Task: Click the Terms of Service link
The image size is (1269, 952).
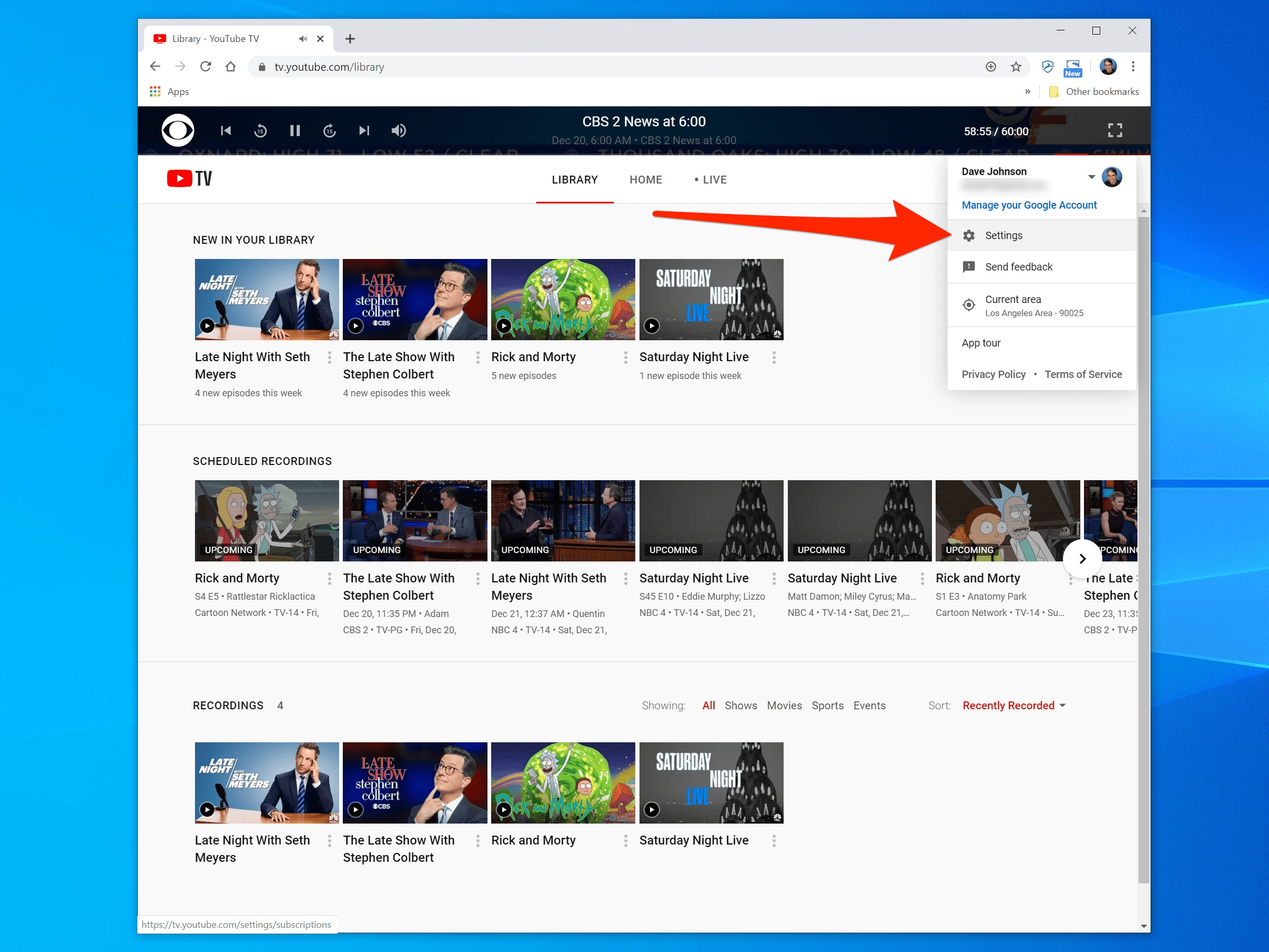Action: pos(1082,374)
